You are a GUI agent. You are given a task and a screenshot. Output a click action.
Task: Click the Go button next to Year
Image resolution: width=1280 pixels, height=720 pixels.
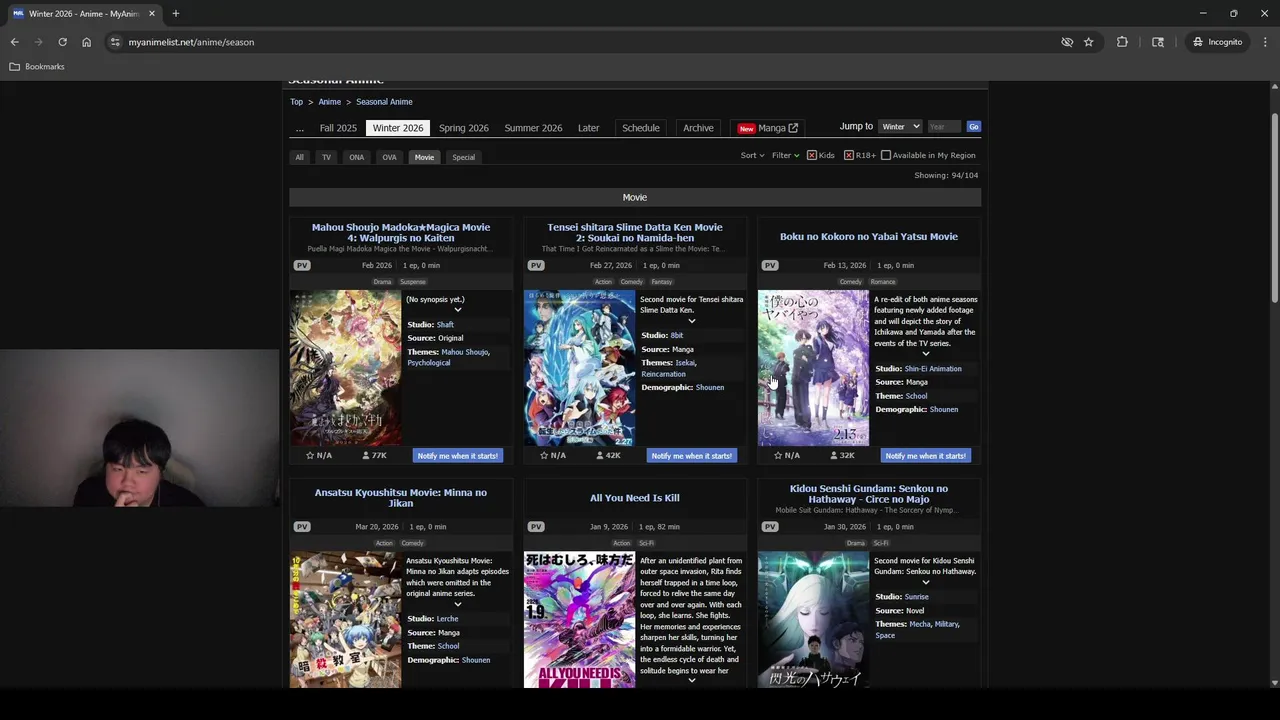[973, 127]
